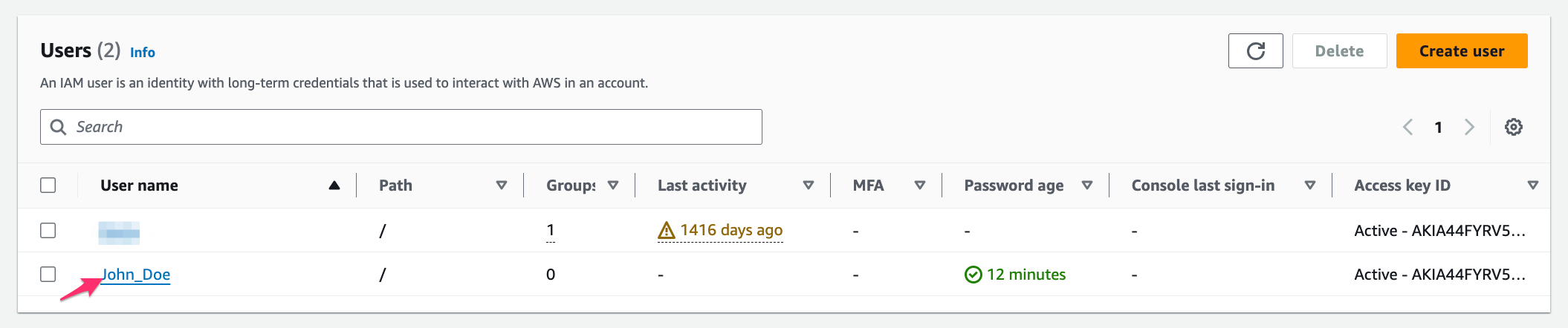
Task: Open Password age column sort arrow
Action: tap(1087, 186)
